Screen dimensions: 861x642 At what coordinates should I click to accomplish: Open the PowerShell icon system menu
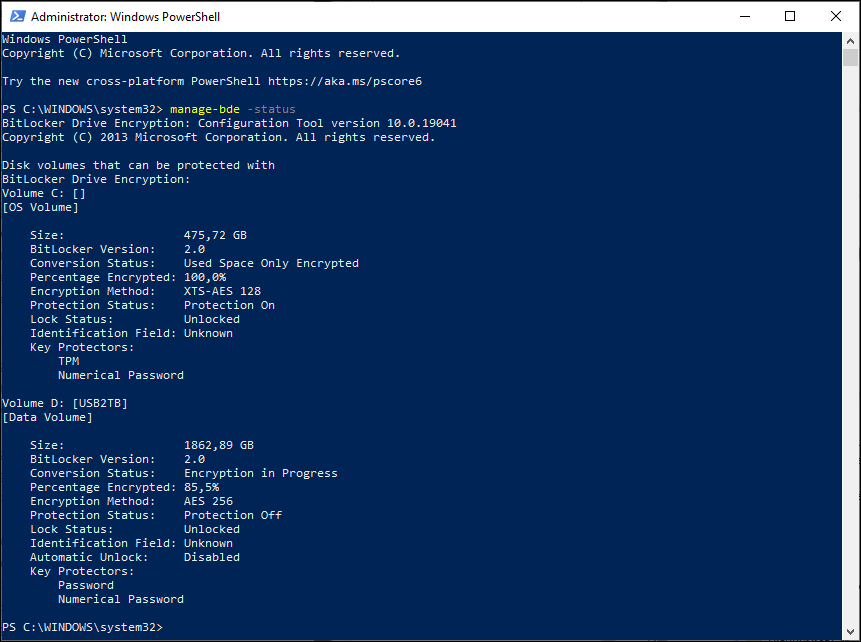18,16
